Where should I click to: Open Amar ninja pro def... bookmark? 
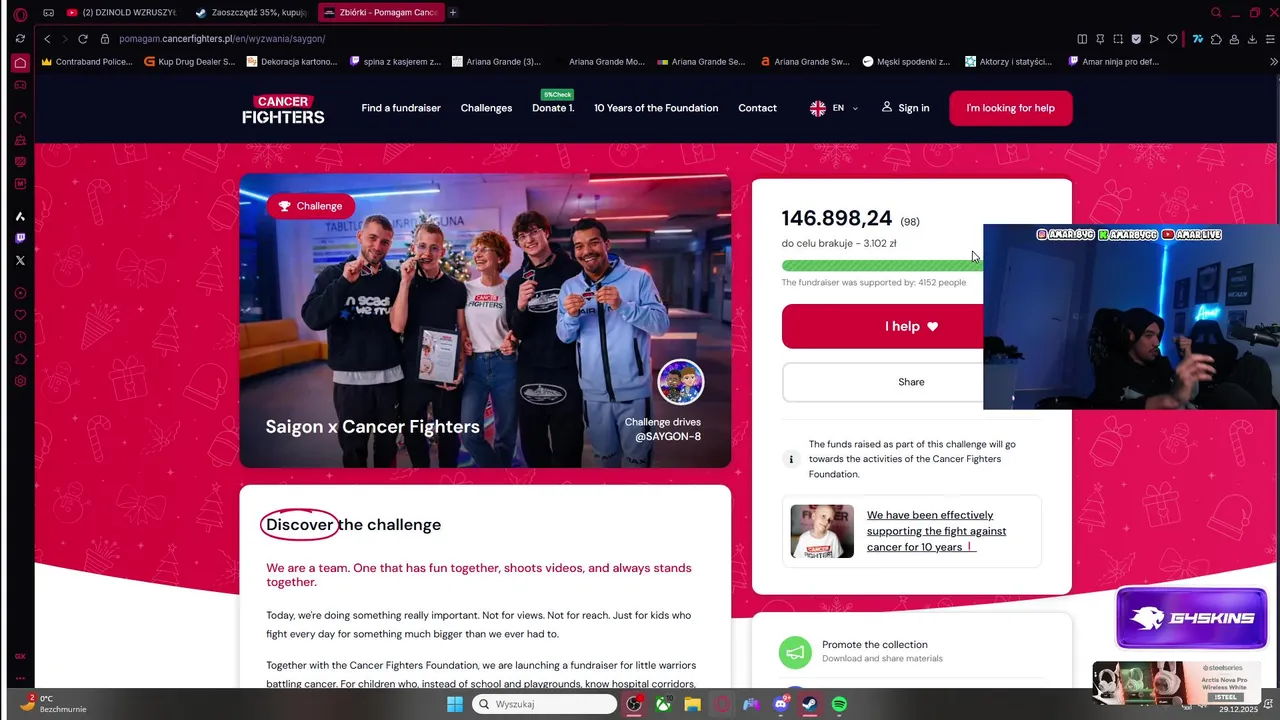[1114, 62]
